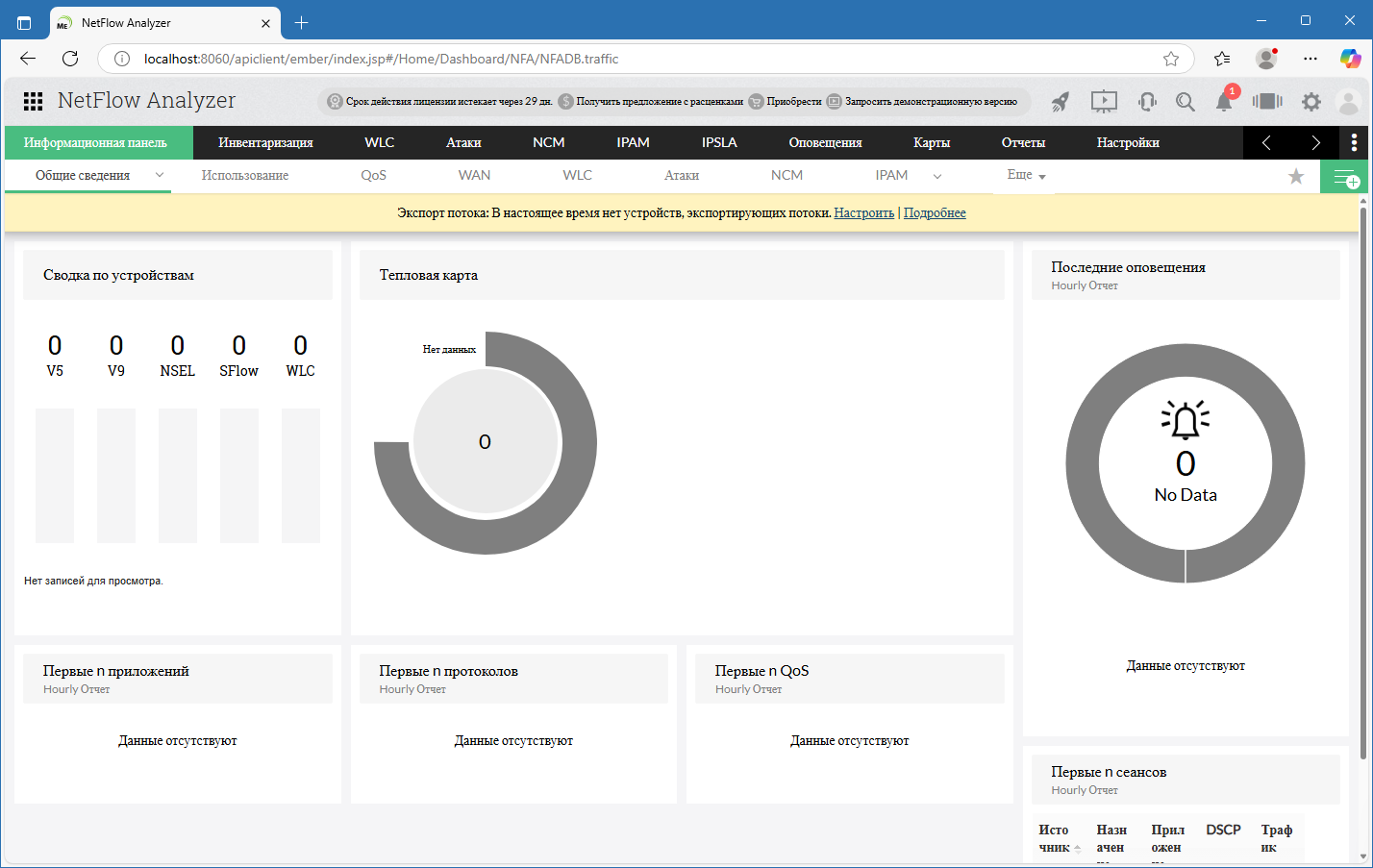This screenshot has width=1373, height=868.
Task: Open the vertical three-dot menu
Action: (x=1354, y=142)
